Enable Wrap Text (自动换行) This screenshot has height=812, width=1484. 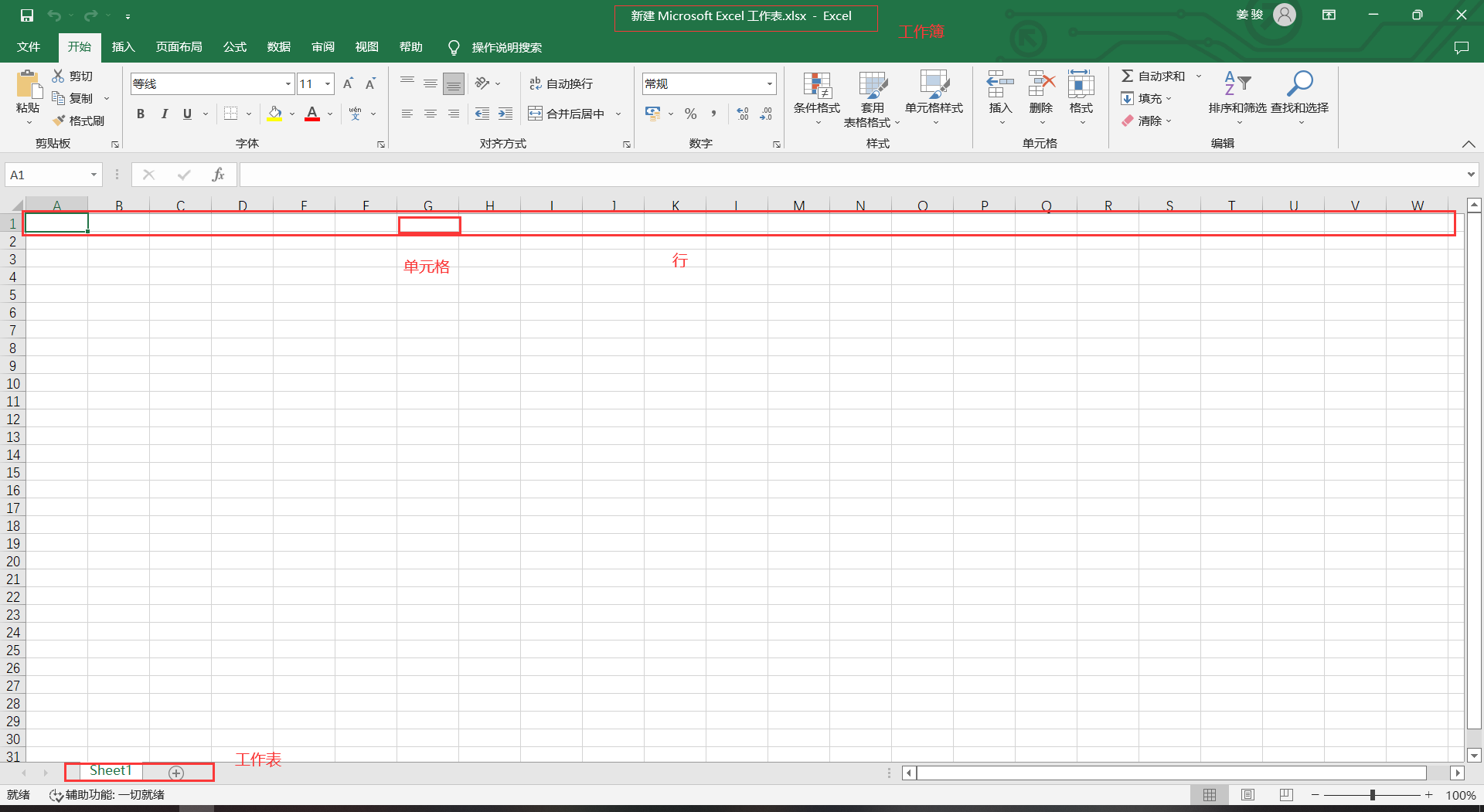pyautogui.click(x=562, y=83)
